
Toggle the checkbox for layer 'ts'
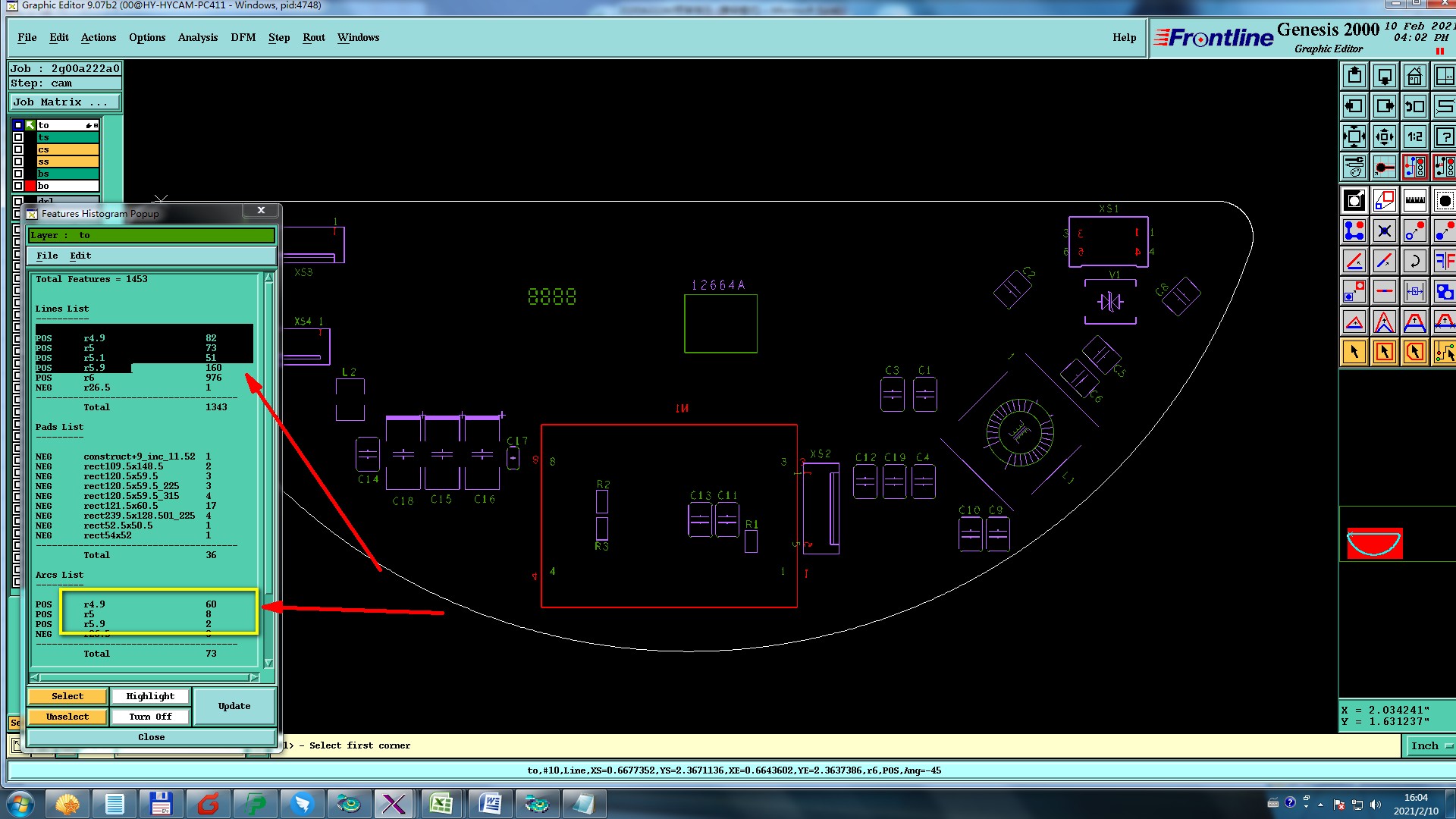[18, 137]
